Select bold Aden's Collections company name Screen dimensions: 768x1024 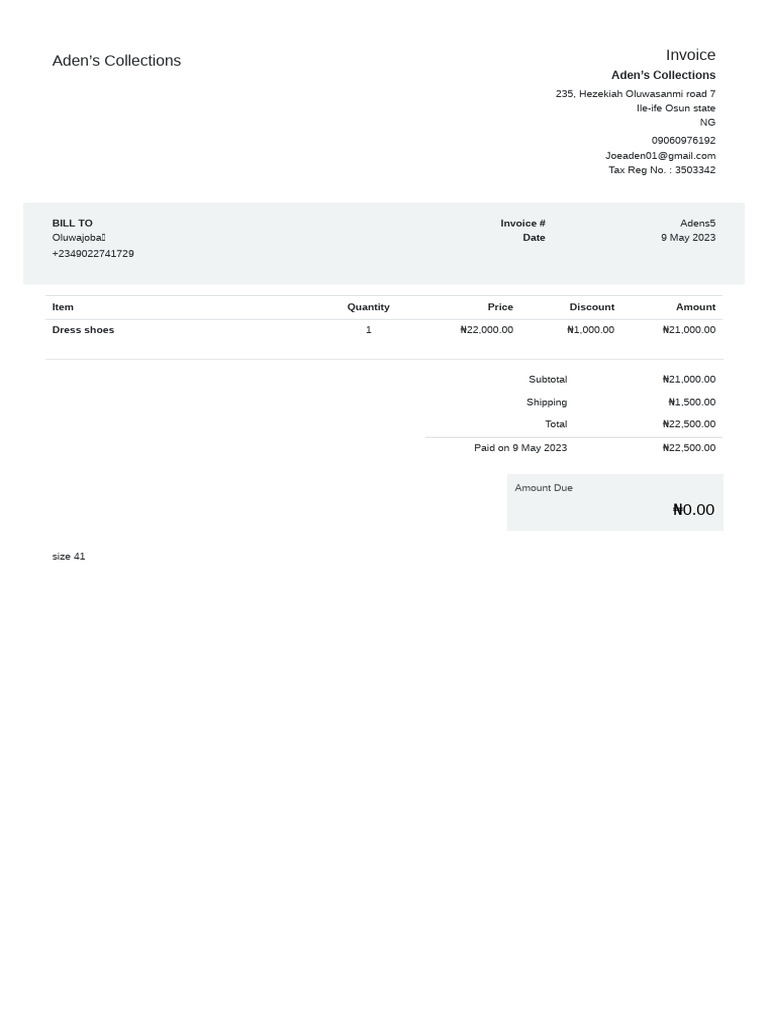(663, 75)
